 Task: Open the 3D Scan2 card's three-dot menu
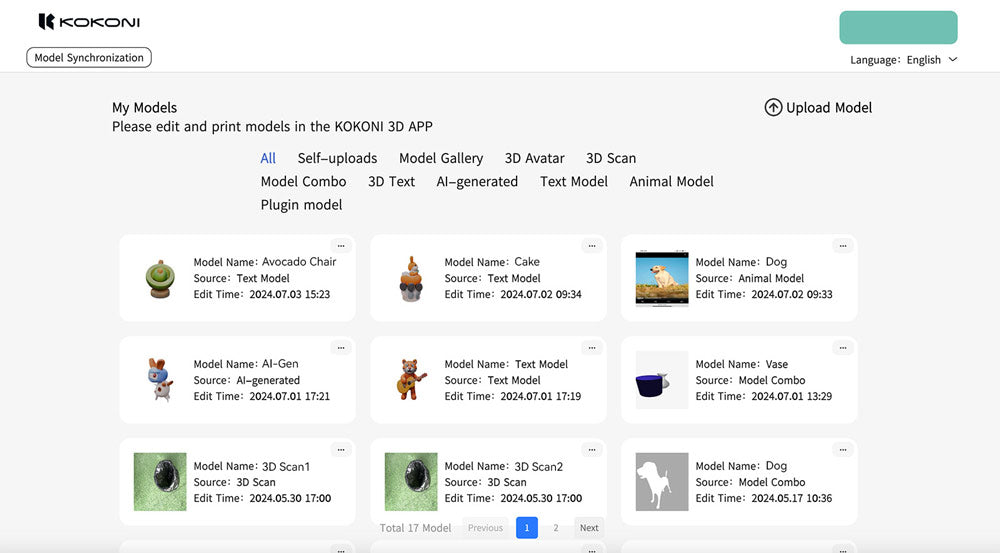pyautogui.click(x=592, y=449)
